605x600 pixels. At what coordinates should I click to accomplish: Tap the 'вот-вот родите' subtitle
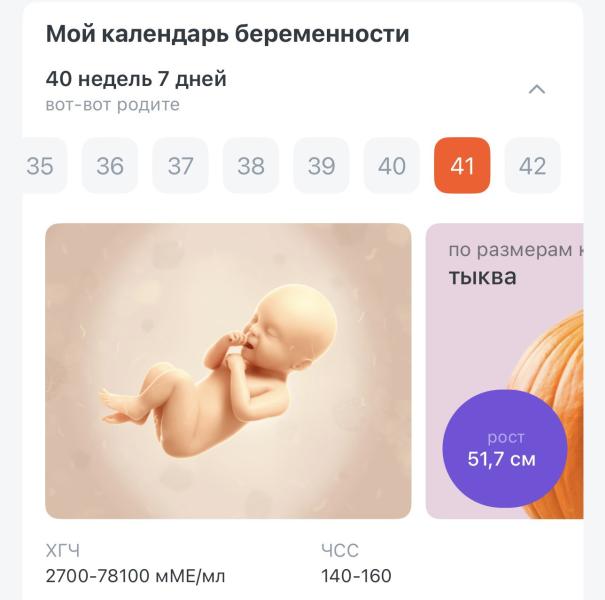click(113, 105)
